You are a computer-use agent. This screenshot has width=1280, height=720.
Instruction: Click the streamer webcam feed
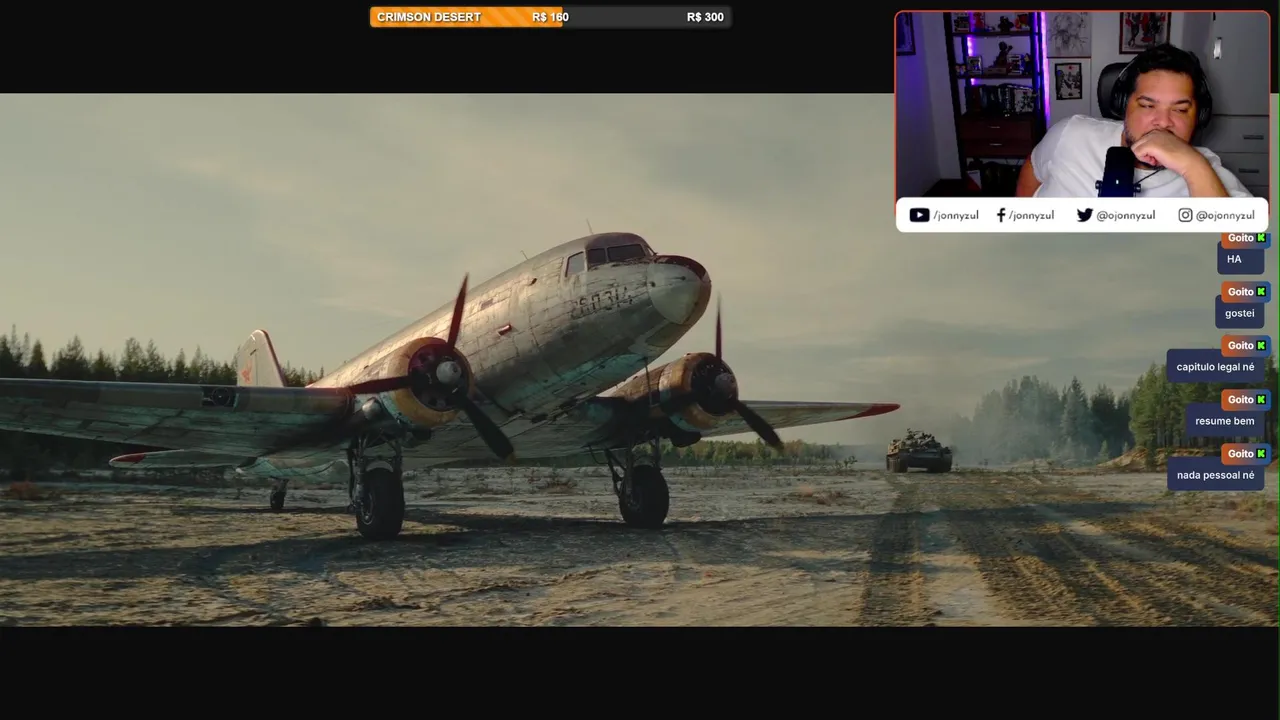click(1082, 104)
